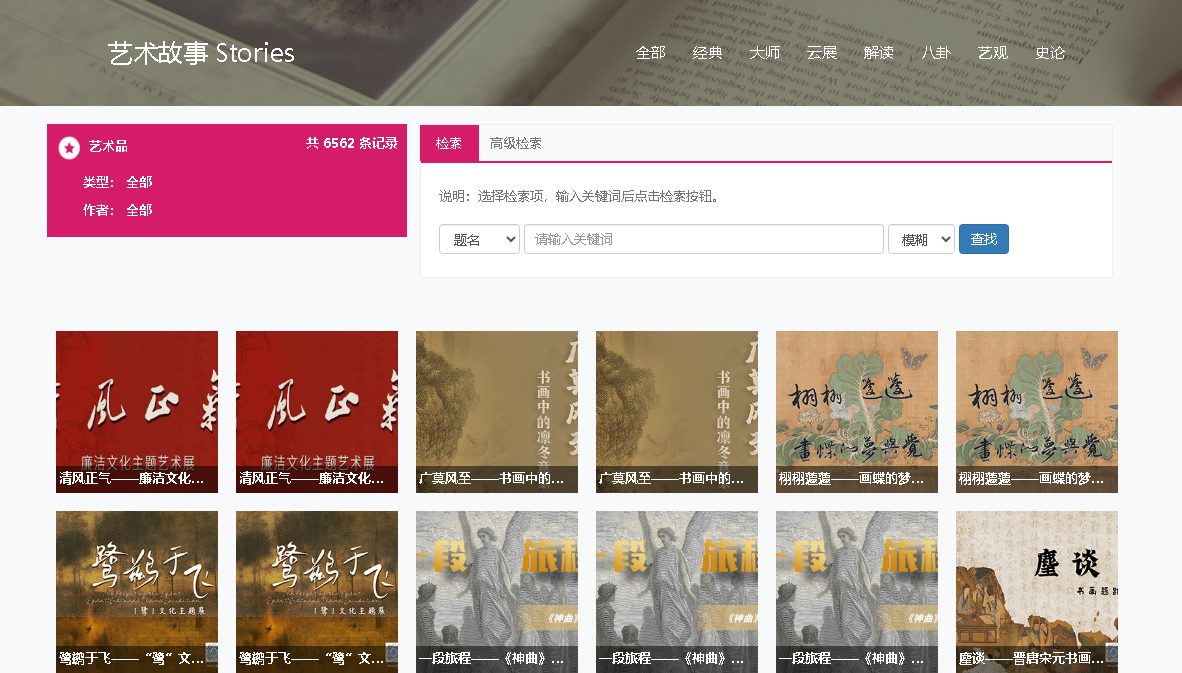Open the 大师 navigation item
This screenshot has height=673, width=1182.
pyautogui.click(x=764, y=53)
